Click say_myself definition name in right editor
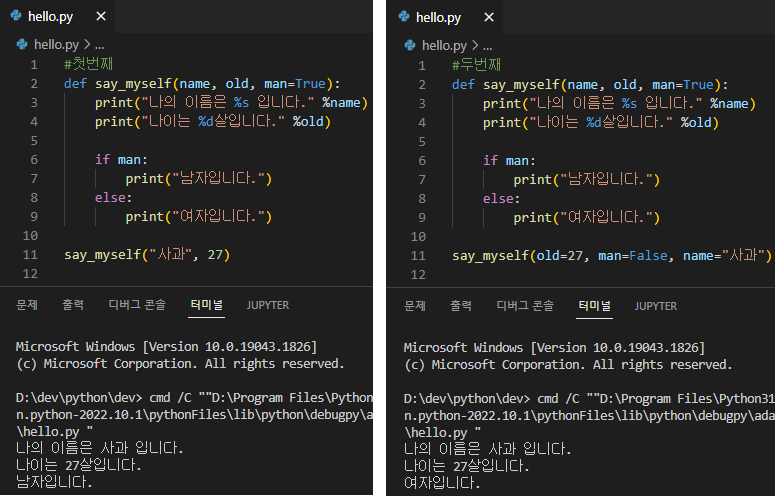The height and width of the screenshot is (496, 775). 521,84
